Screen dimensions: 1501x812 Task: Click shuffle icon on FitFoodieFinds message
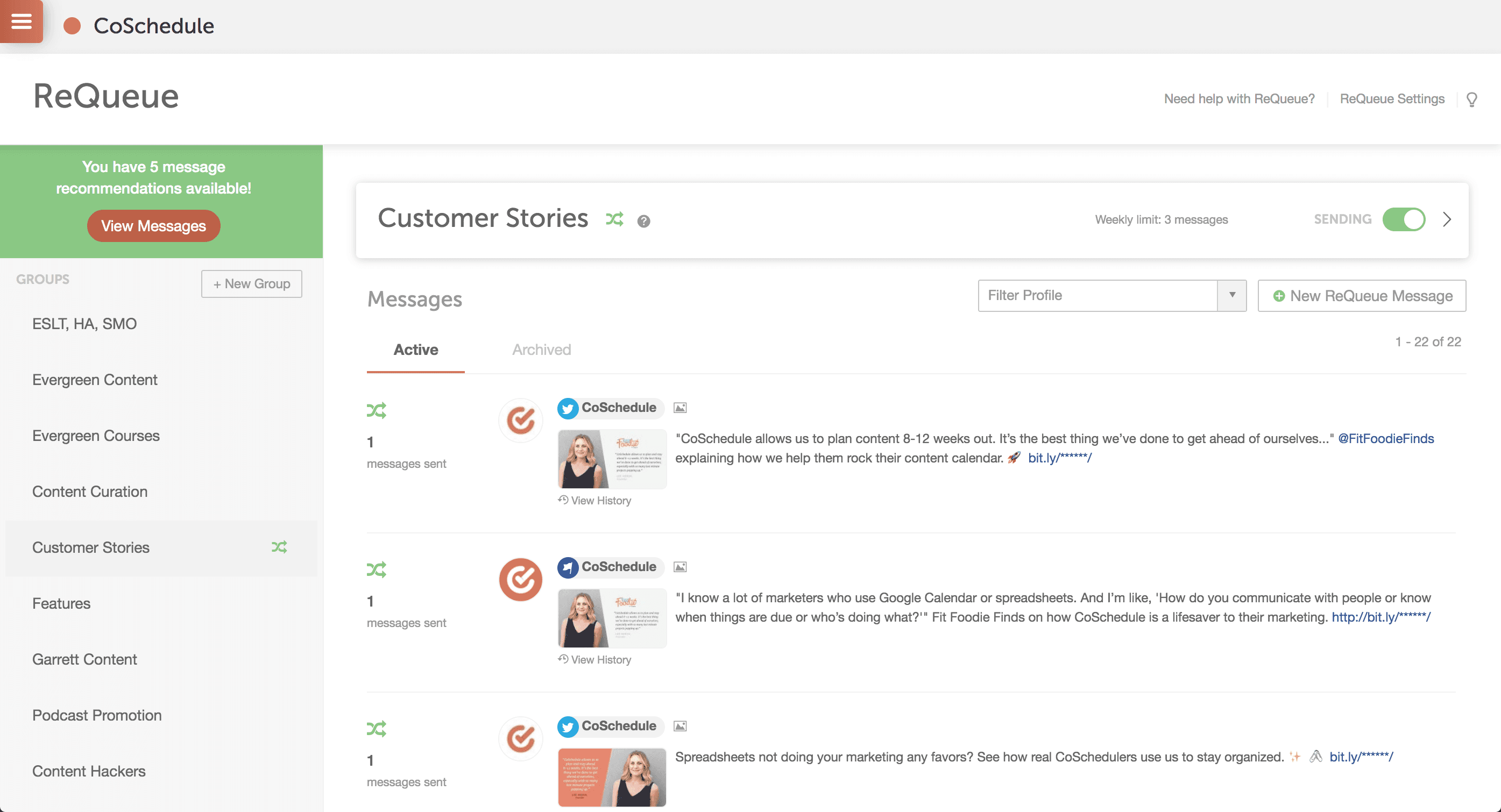point(377,410)
